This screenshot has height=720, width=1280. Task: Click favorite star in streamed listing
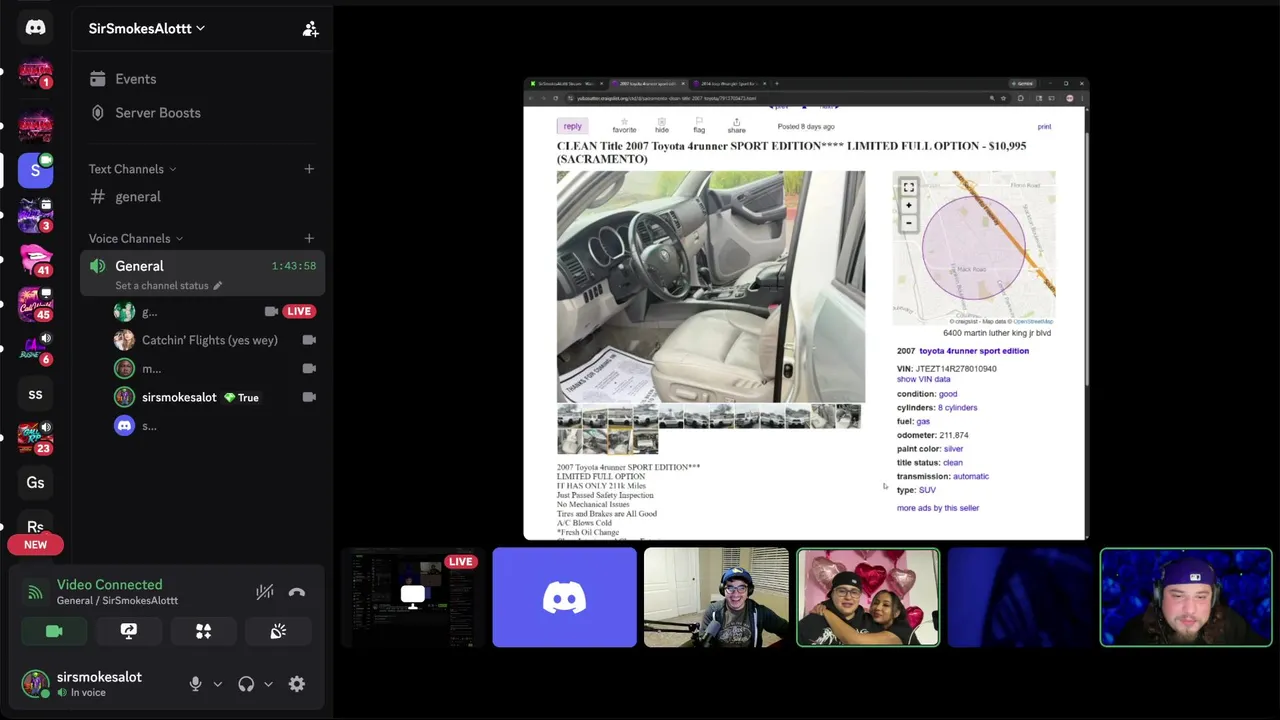coord(624,125)
